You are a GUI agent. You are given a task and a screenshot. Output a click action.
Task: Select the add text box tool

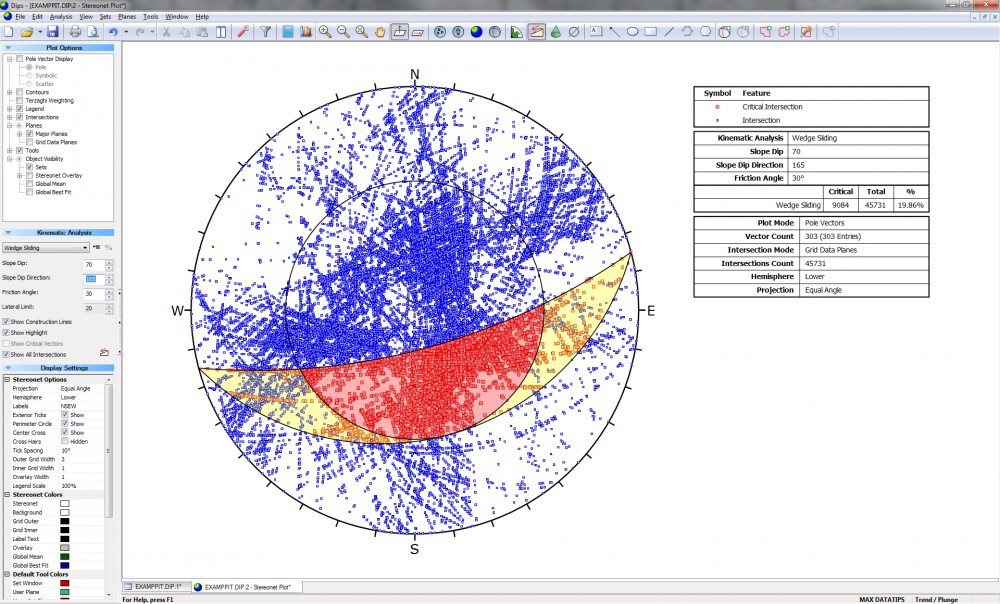(x=596, y=31)
